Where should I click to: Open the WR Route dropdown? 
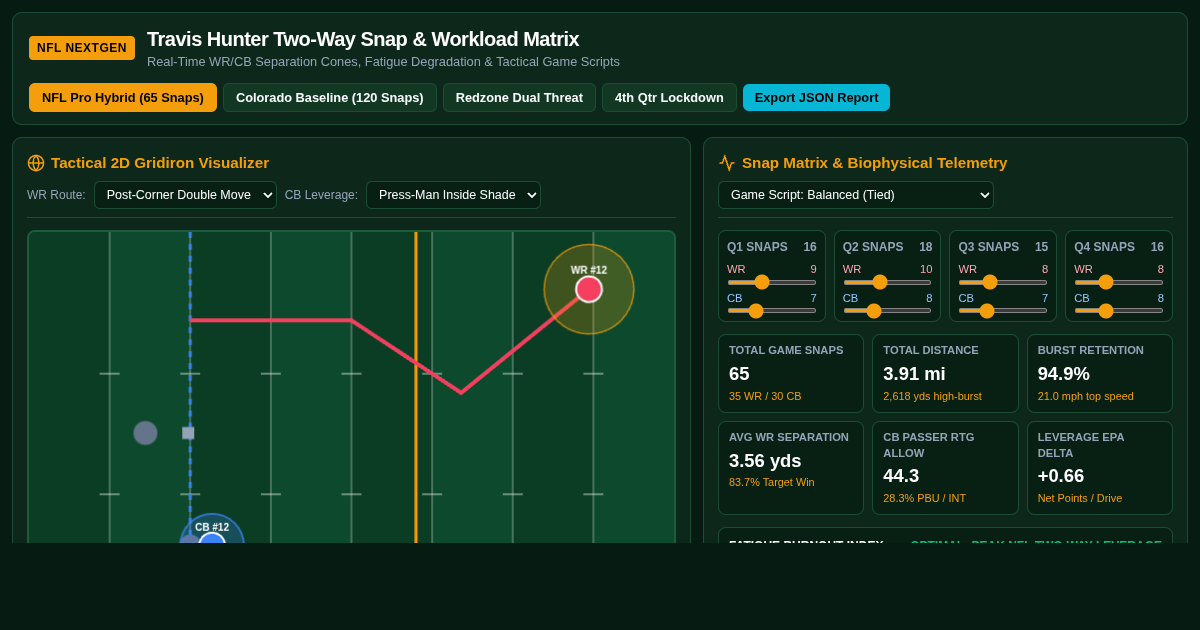185,195
